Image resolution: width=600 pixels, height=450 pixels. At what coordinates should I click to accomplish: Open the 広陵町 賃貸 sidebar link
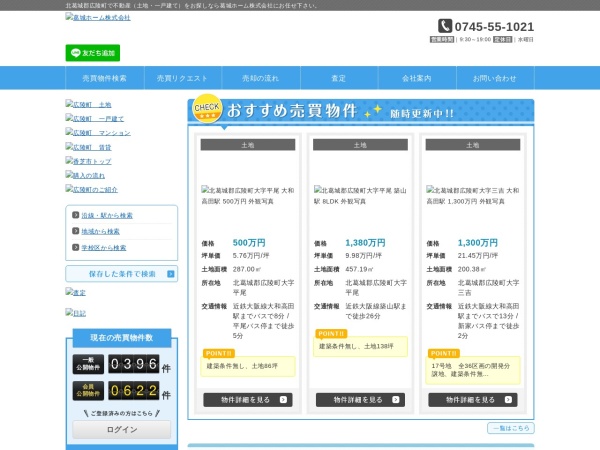(88, 147)
